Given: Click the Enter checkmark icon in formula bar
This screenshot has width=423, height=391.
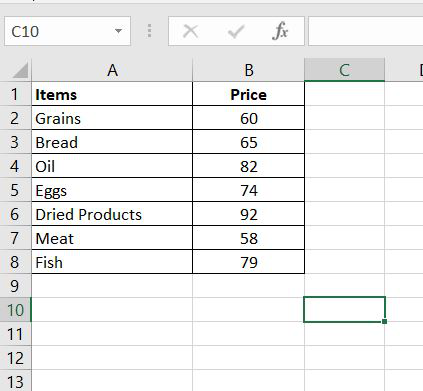Looking at the screenshot, I should pos(236,32).
